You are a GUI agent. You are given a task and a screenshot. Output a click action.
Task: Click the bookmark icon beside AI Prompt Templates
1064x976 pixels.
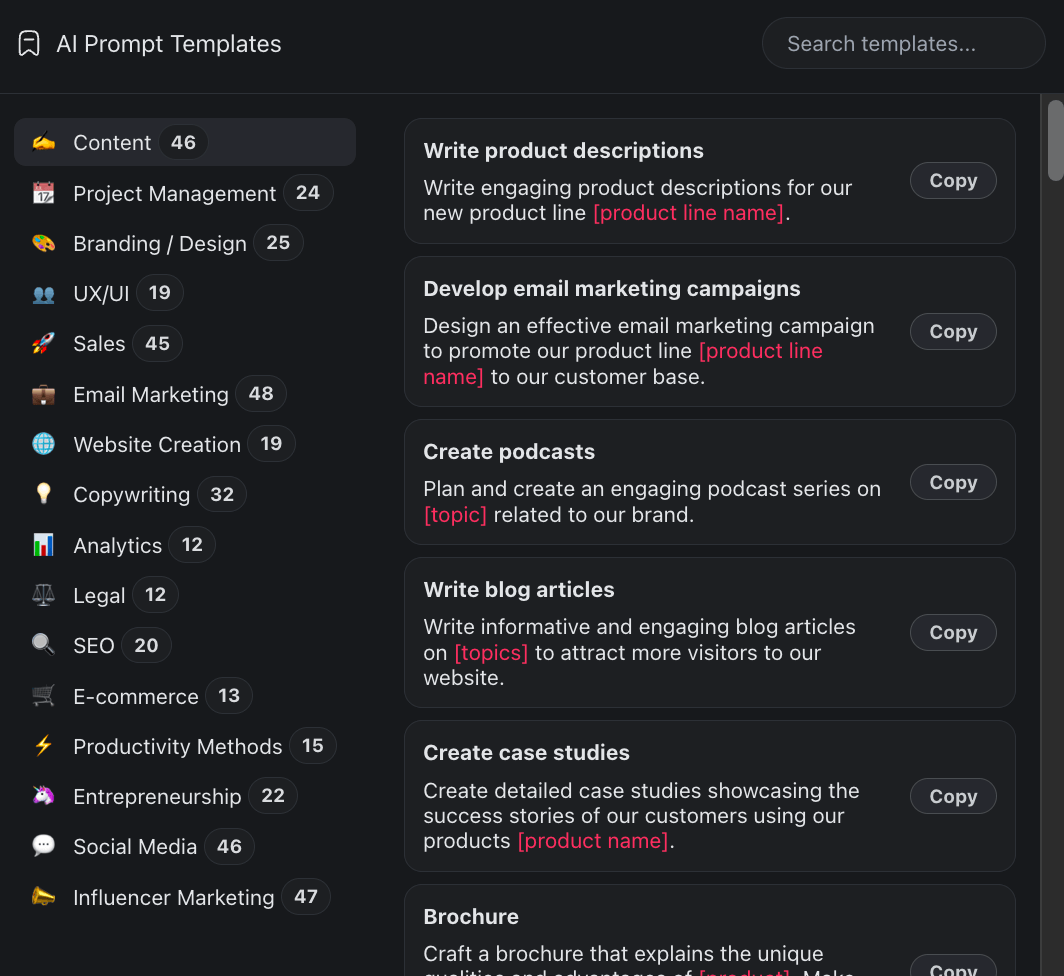pos(28,43)
